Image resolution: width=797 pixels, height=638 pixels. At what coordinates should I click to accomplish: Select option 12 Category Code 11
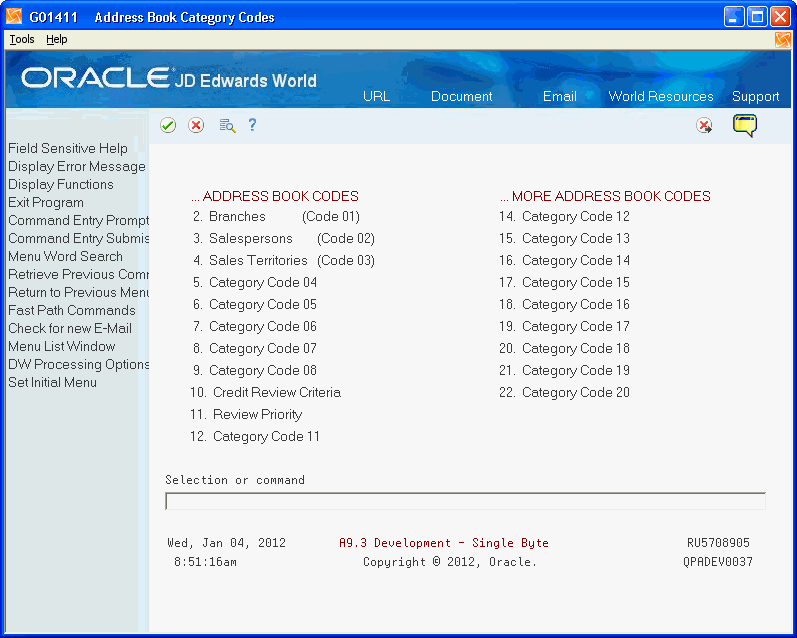click(255, 436)
